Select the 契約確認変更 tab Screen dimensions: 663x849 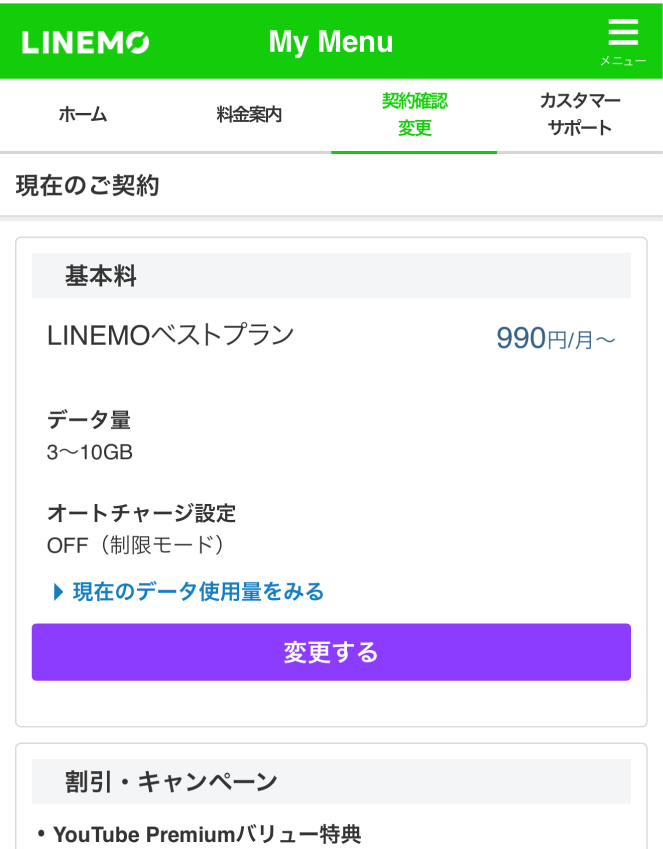click(414, 112)
